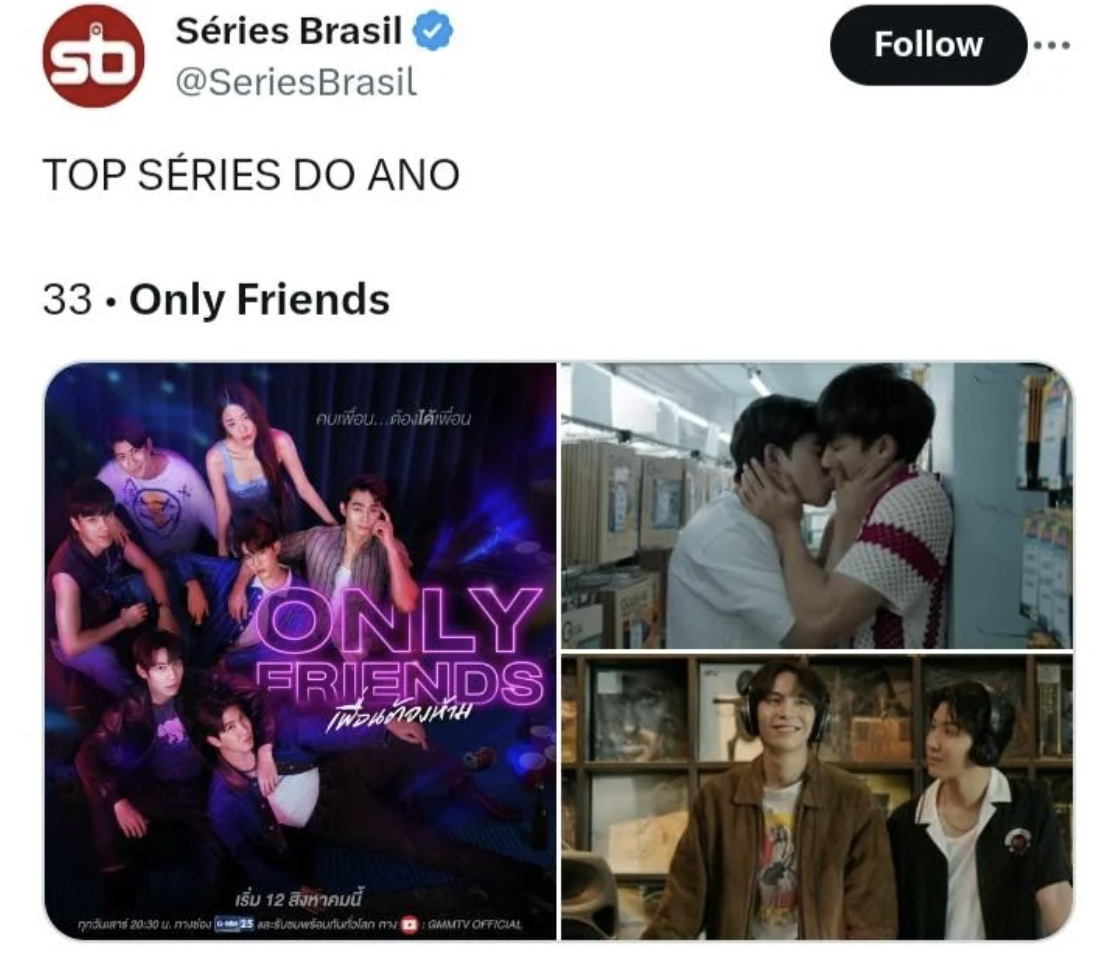The width and height of the screenshot is (1116, 976).
Task: Click the Thai tagline atop the poster
Action: pos(393,419)
